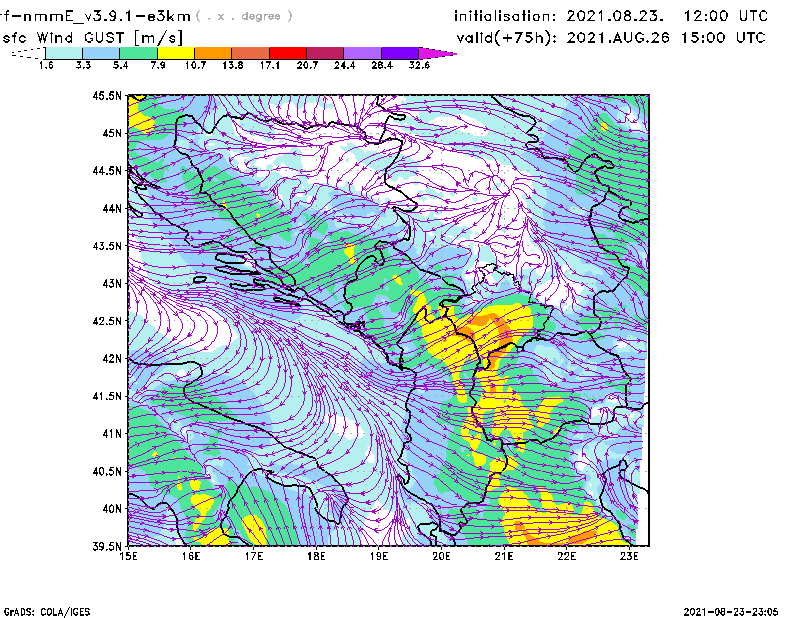Click the '43.5N' latitude label
800x618 pixels.
(108, 245)
